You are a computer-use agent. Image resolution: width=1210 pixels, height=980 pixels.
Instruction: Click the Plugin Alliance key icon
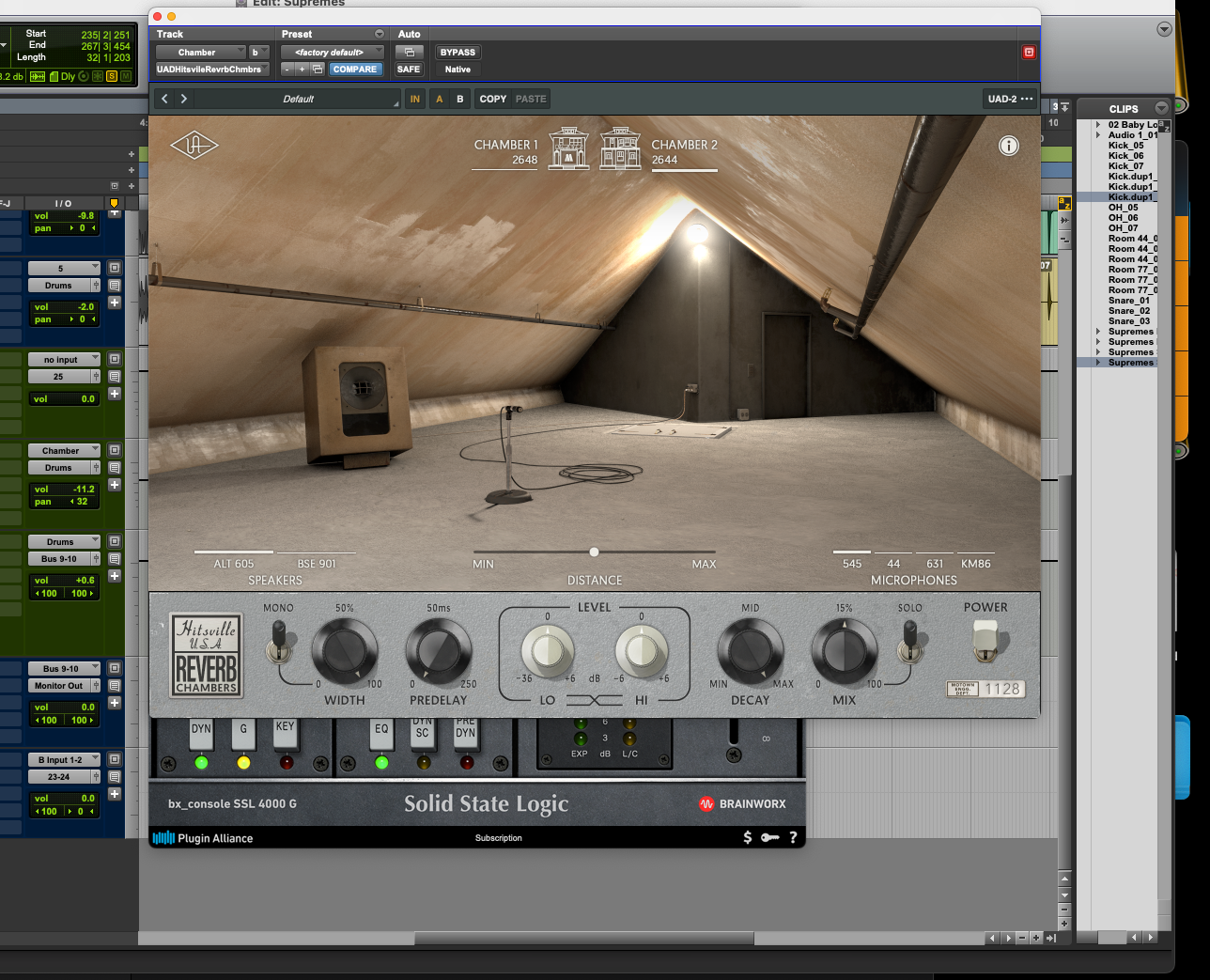(770, 837)
